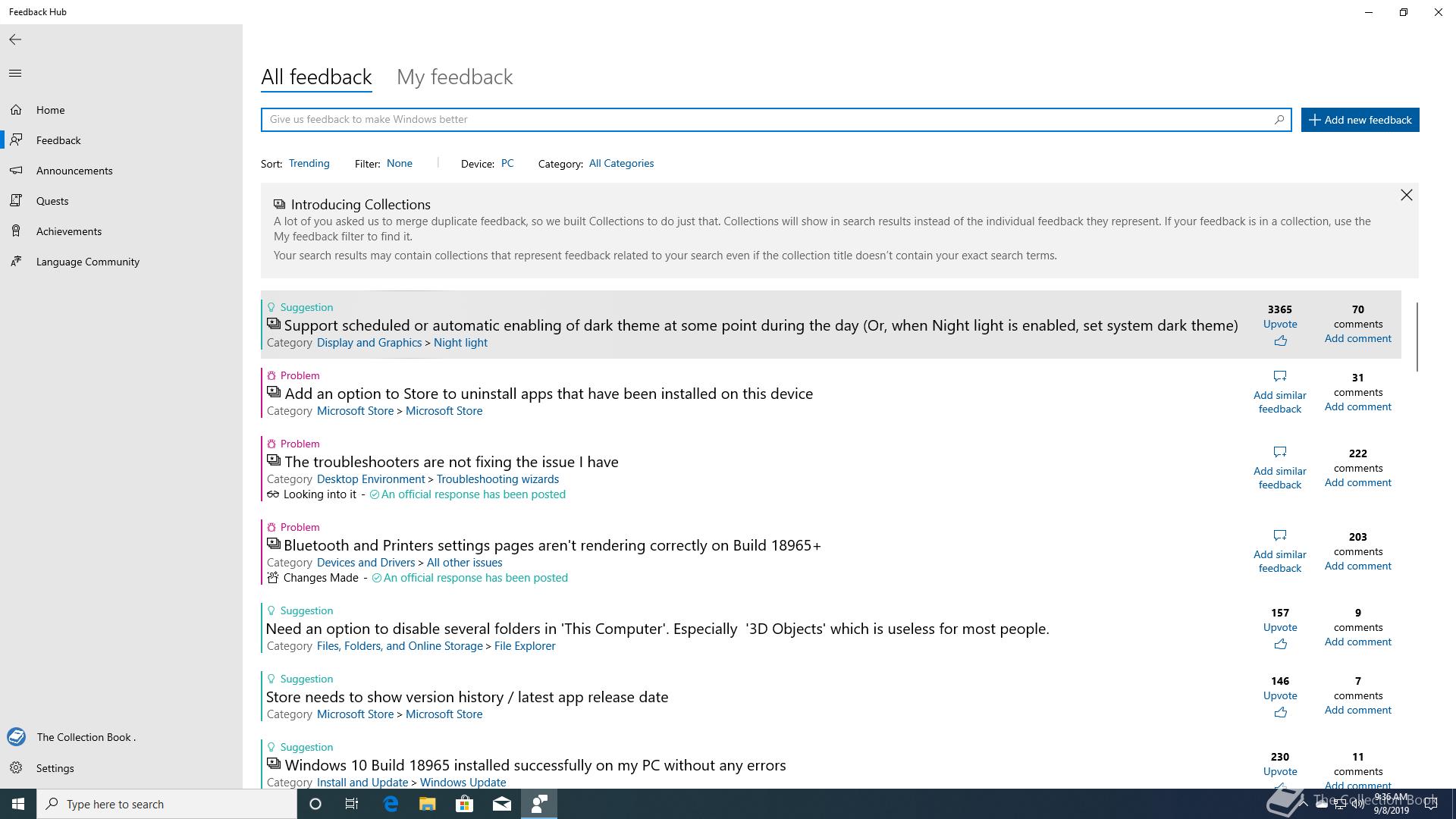Click the back arrow icon
This screenshot has height=819, width=1456.
point(15,39)
